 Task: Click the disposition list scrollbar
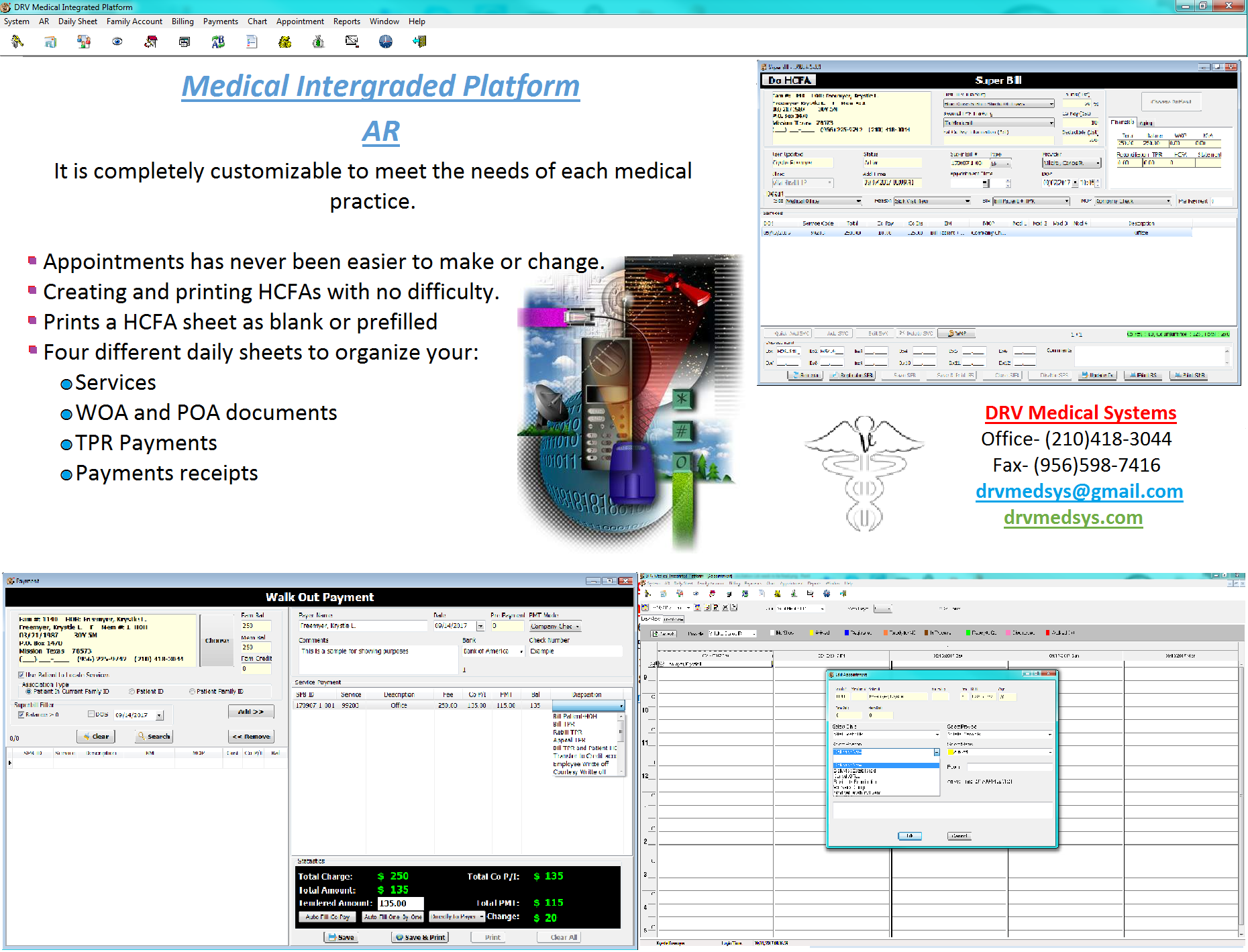(622, 744)
